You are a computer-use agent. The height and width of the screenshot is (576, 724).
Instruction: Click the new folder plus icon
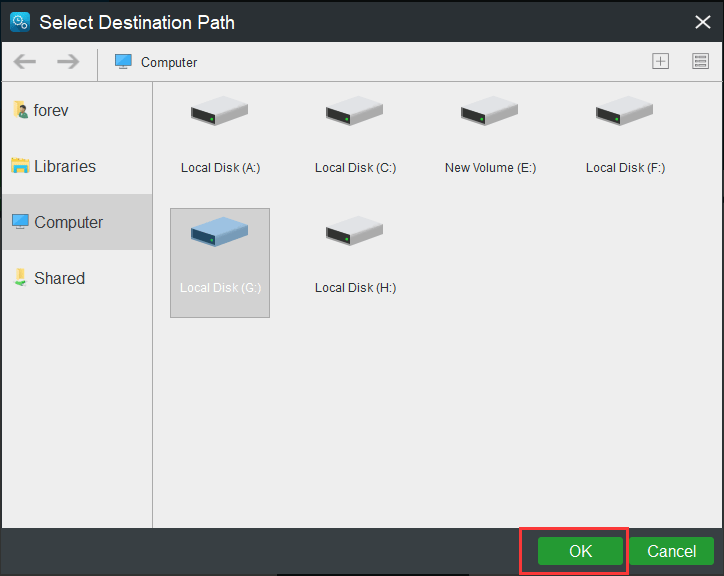point(660,61)
